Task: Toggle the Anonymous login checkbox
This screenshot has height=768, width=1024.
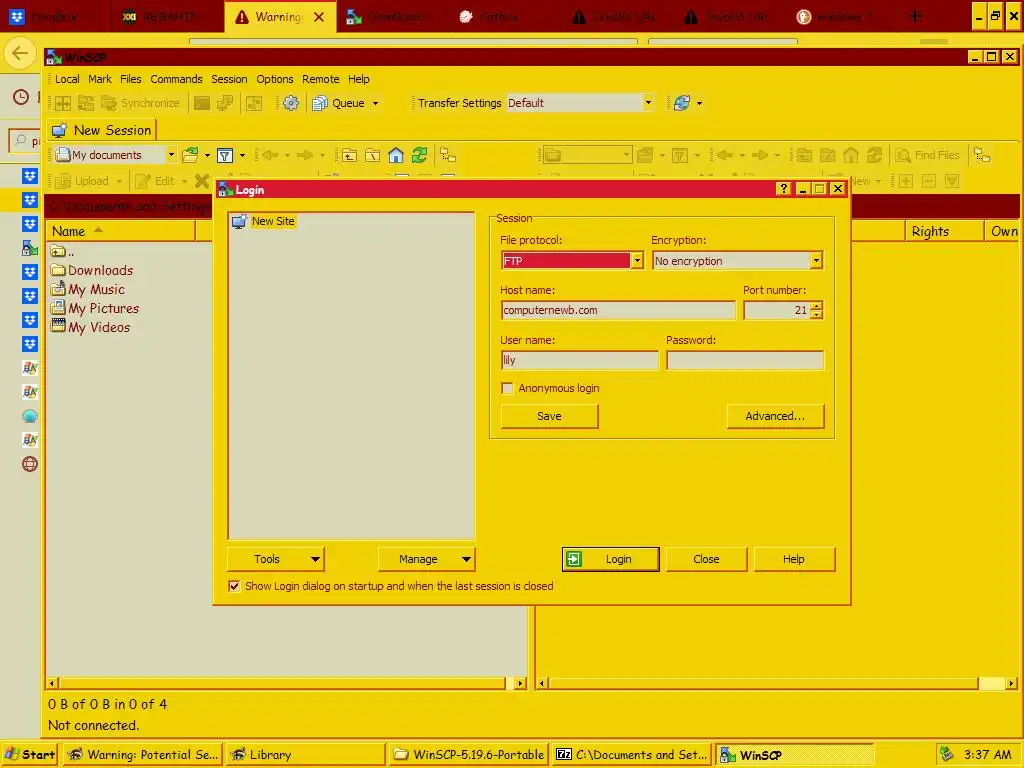Action: (x=507, y=388)
